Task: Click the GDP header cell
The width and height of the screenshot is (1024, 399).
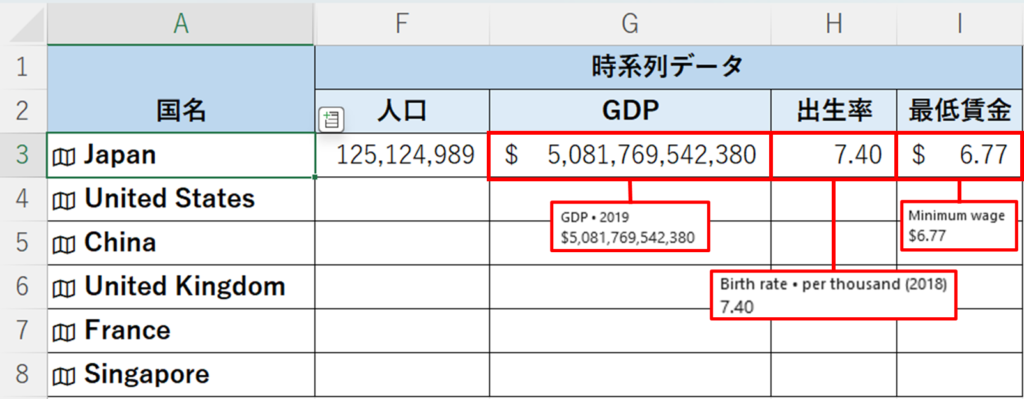Action: (630, 111)
